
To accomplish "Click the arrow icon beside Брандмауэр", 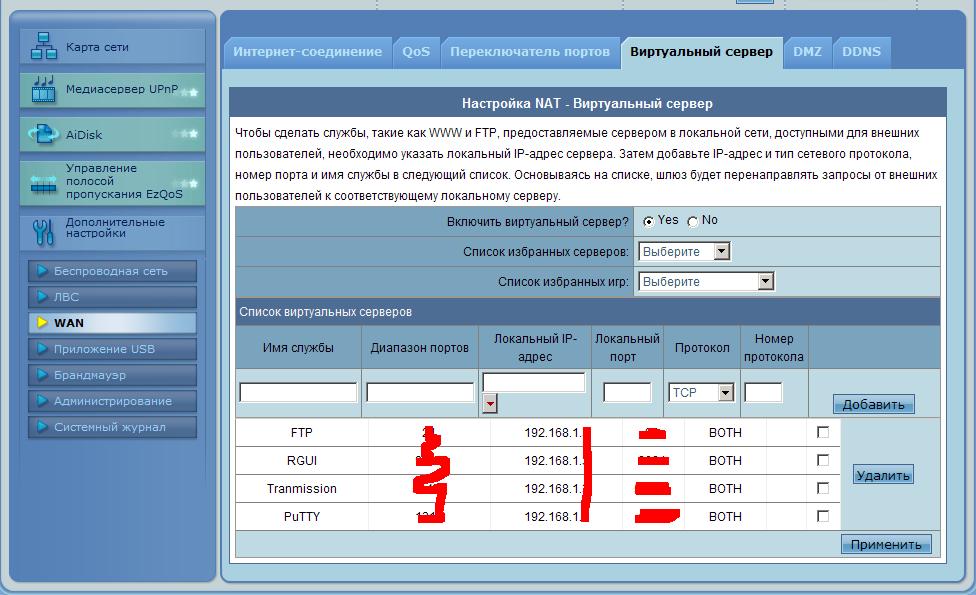I will pyautogui.click(x=42, y=375).
